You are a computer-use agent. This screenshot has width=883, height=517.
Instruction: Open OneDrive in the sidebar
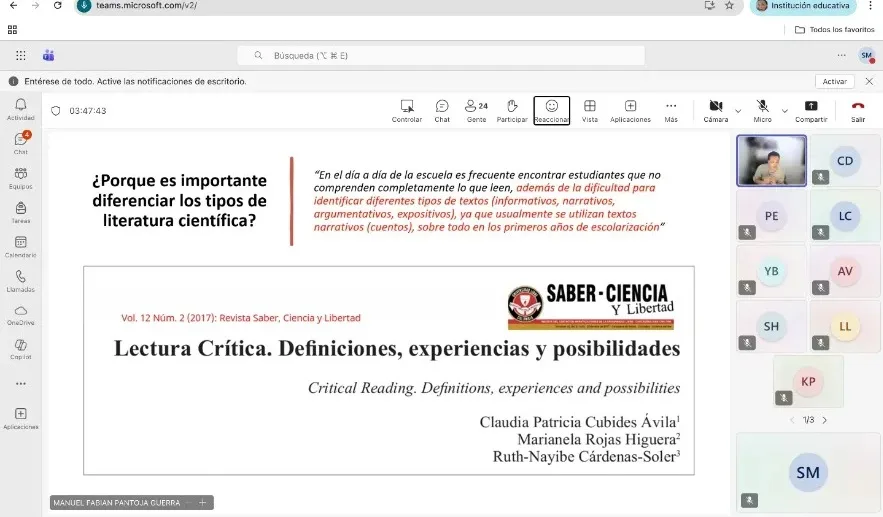coord(21,315)
